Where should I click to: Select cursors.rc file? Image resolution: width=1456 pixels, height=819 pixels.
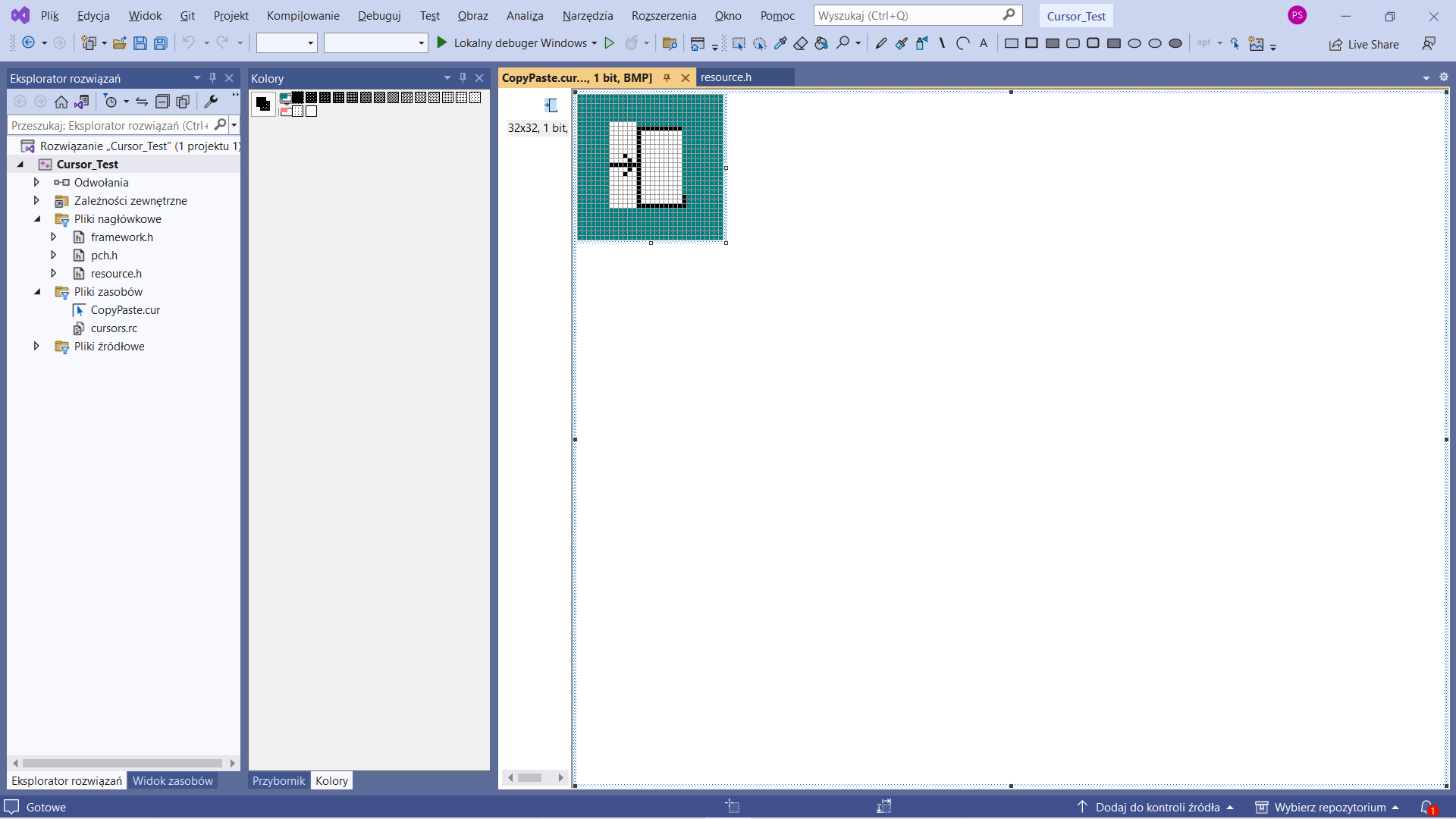pyautogui.click(x=114, y=328)
